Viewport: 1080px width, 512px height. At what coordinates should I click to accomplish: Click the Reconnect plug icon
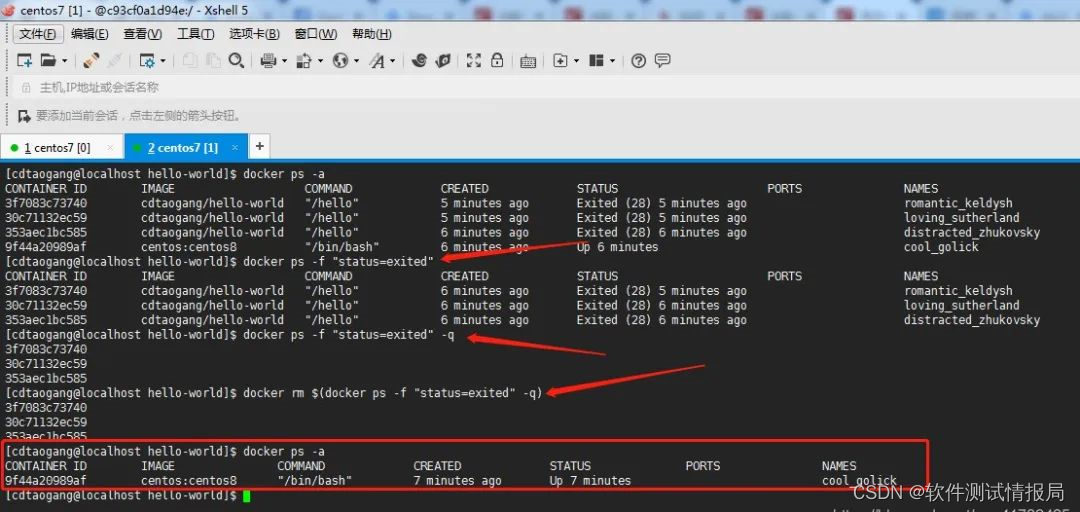pyautogui.click(x=91, y=61)
